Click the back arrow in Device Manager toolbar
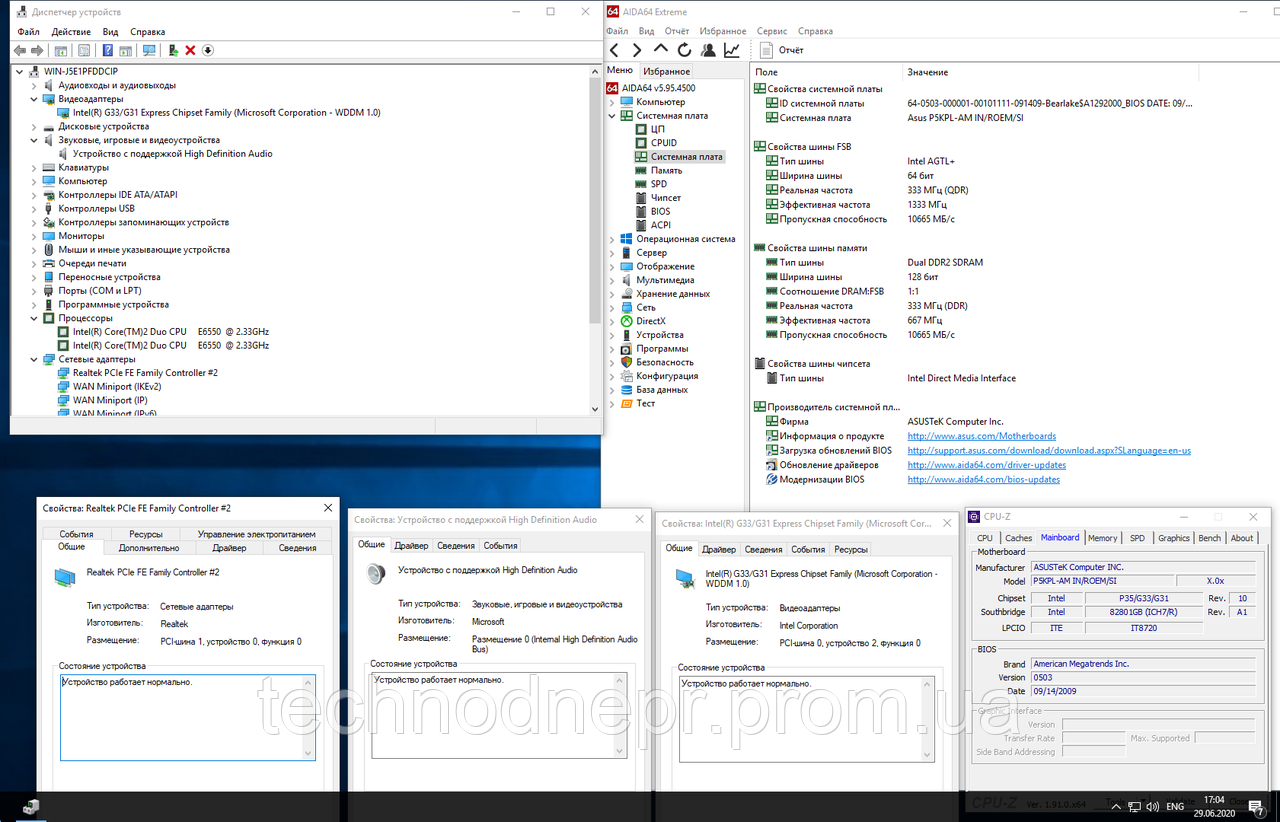The height and width of the screenshot is (822, 1280). 20,50
